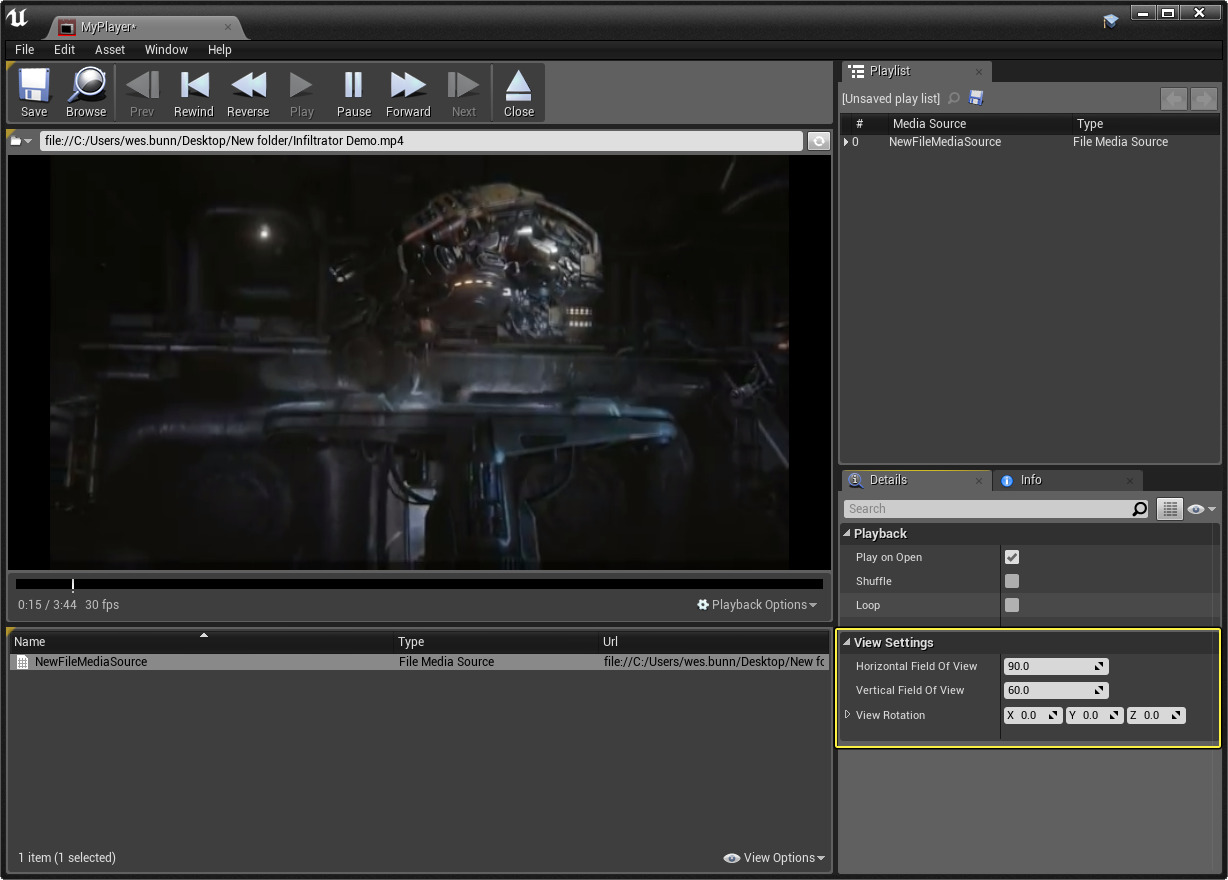Reload the media URL

click(x=819, y=141)
